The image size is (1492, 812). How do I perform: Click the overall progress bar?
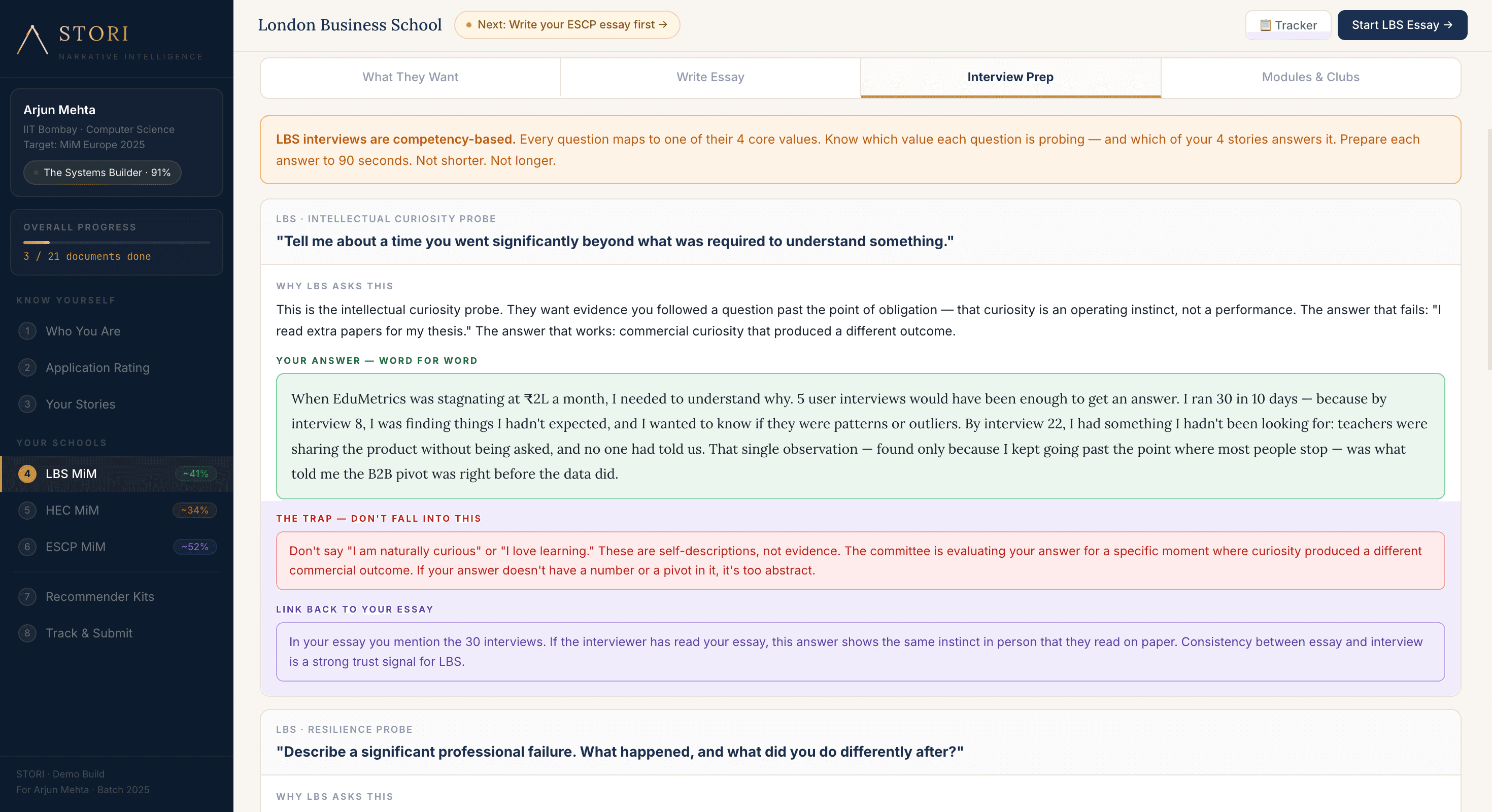pos(116,242)
